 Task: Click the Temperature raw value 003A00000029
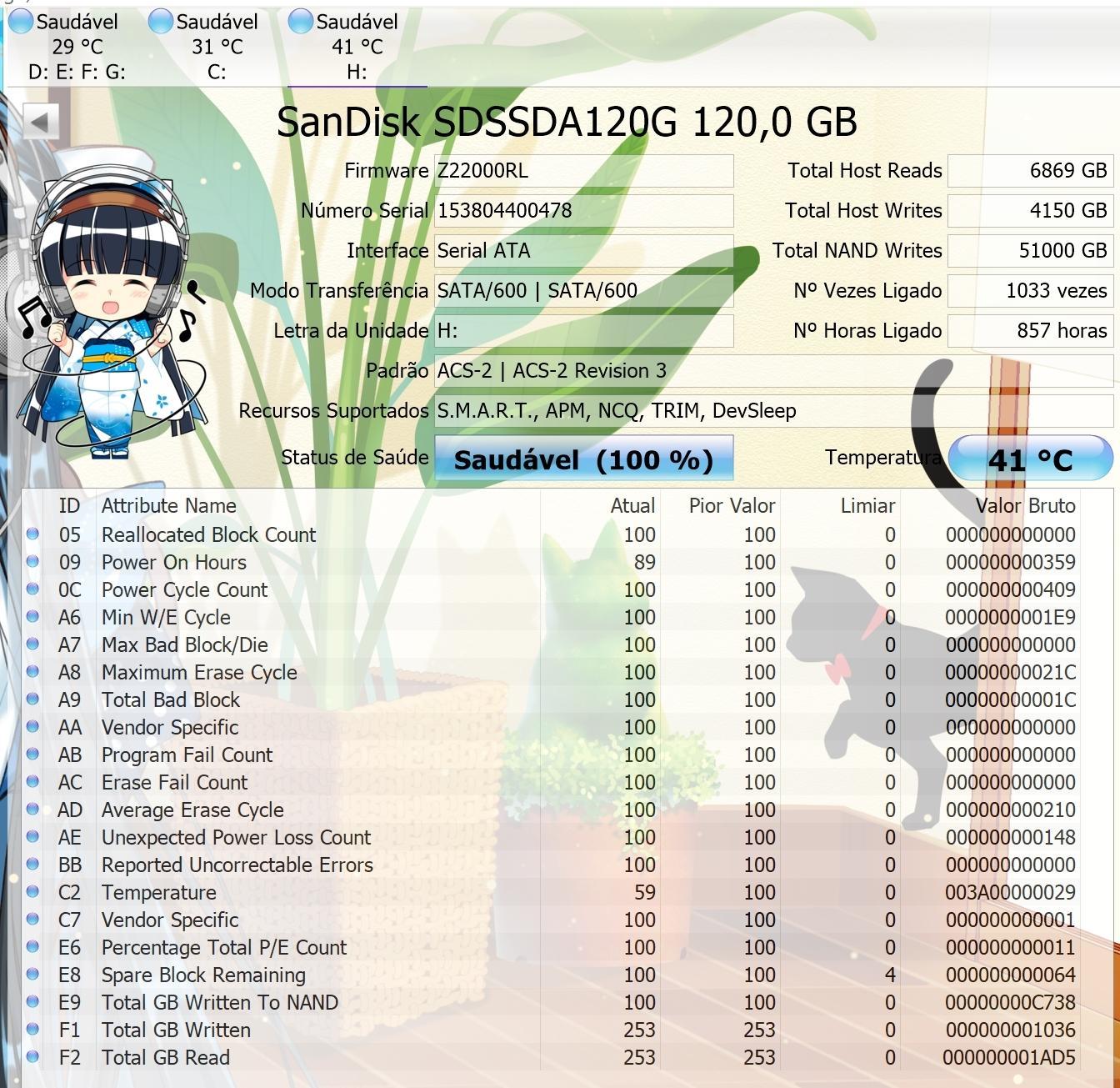point(1010,892)
